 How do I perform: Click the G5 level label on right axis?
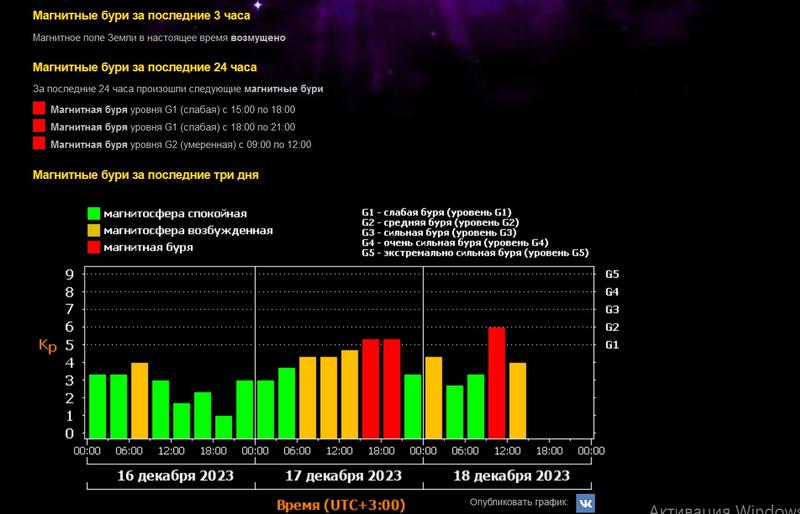pyautogui.click(x=612, y=274)
